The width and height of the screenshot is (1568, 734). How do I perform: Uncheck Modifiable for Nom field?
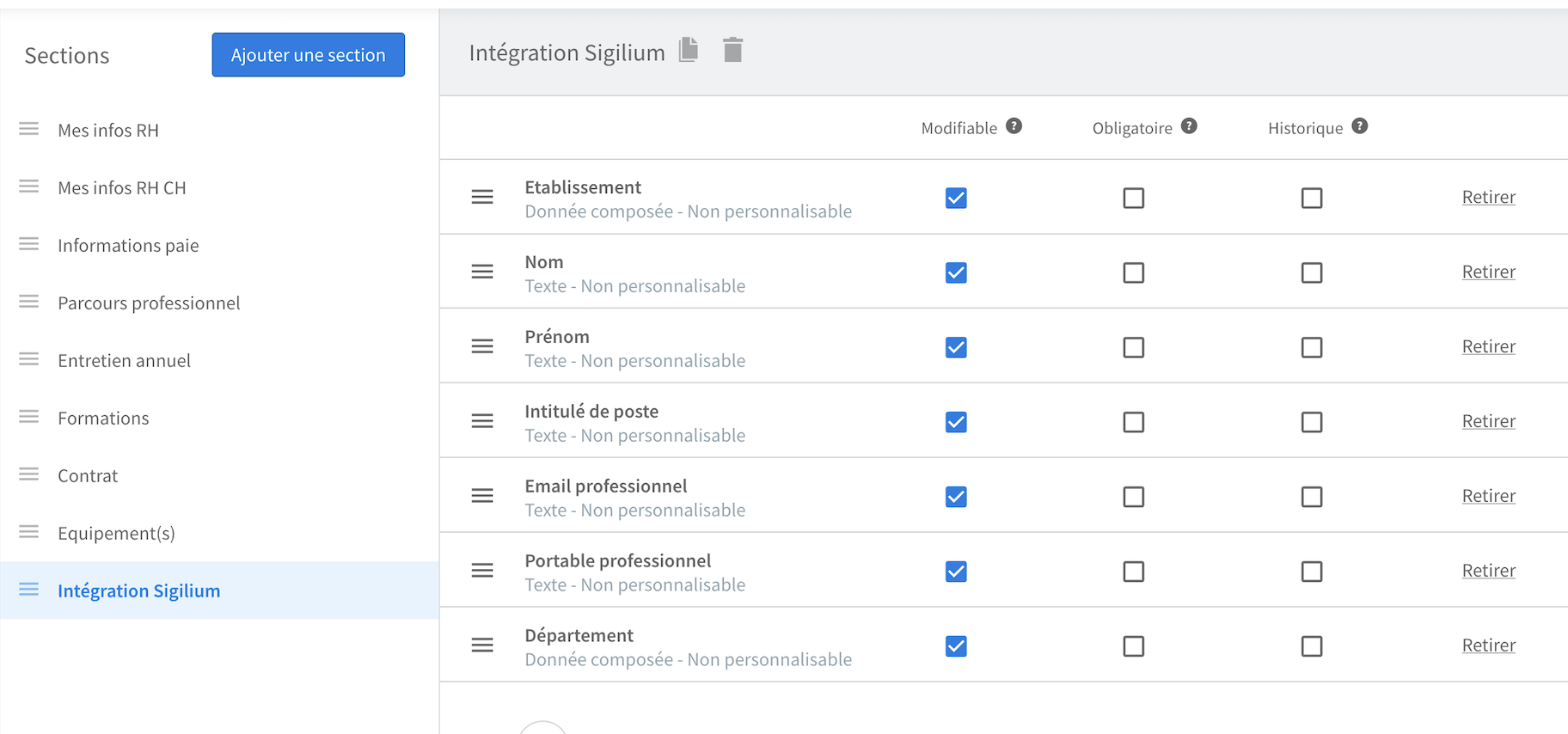coord(956,272)
